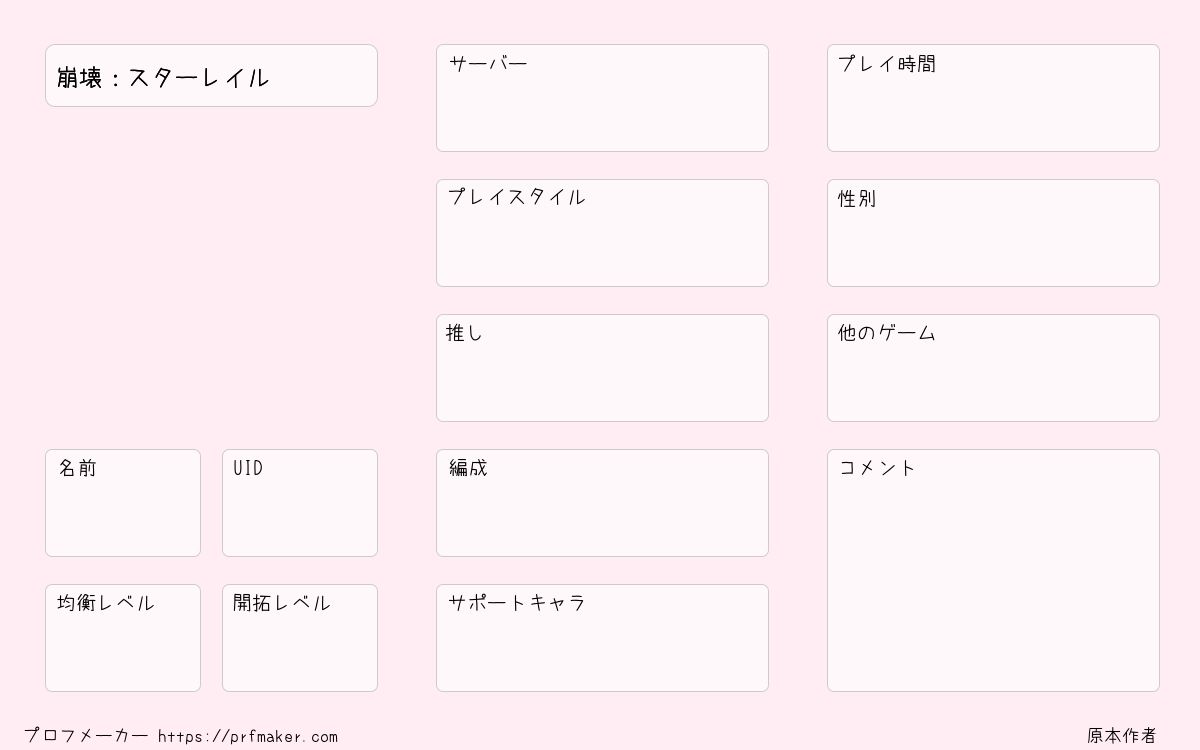Screen dimensions: 1200x750
Task: Click the UID box
Action: tap(300, 503)
